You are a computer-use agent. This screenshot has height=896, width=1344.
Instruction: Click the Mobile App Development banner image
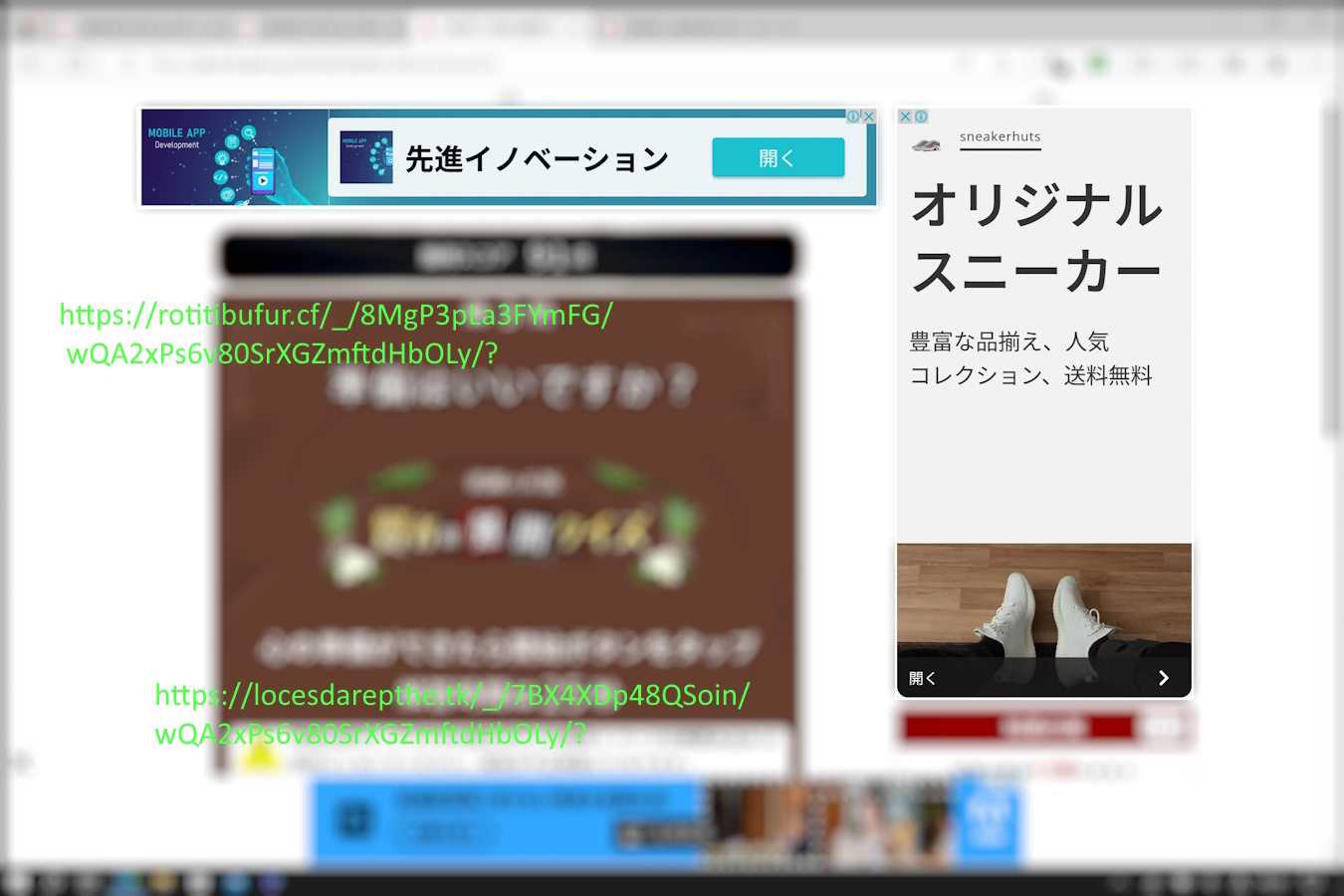tap(234, 157)
